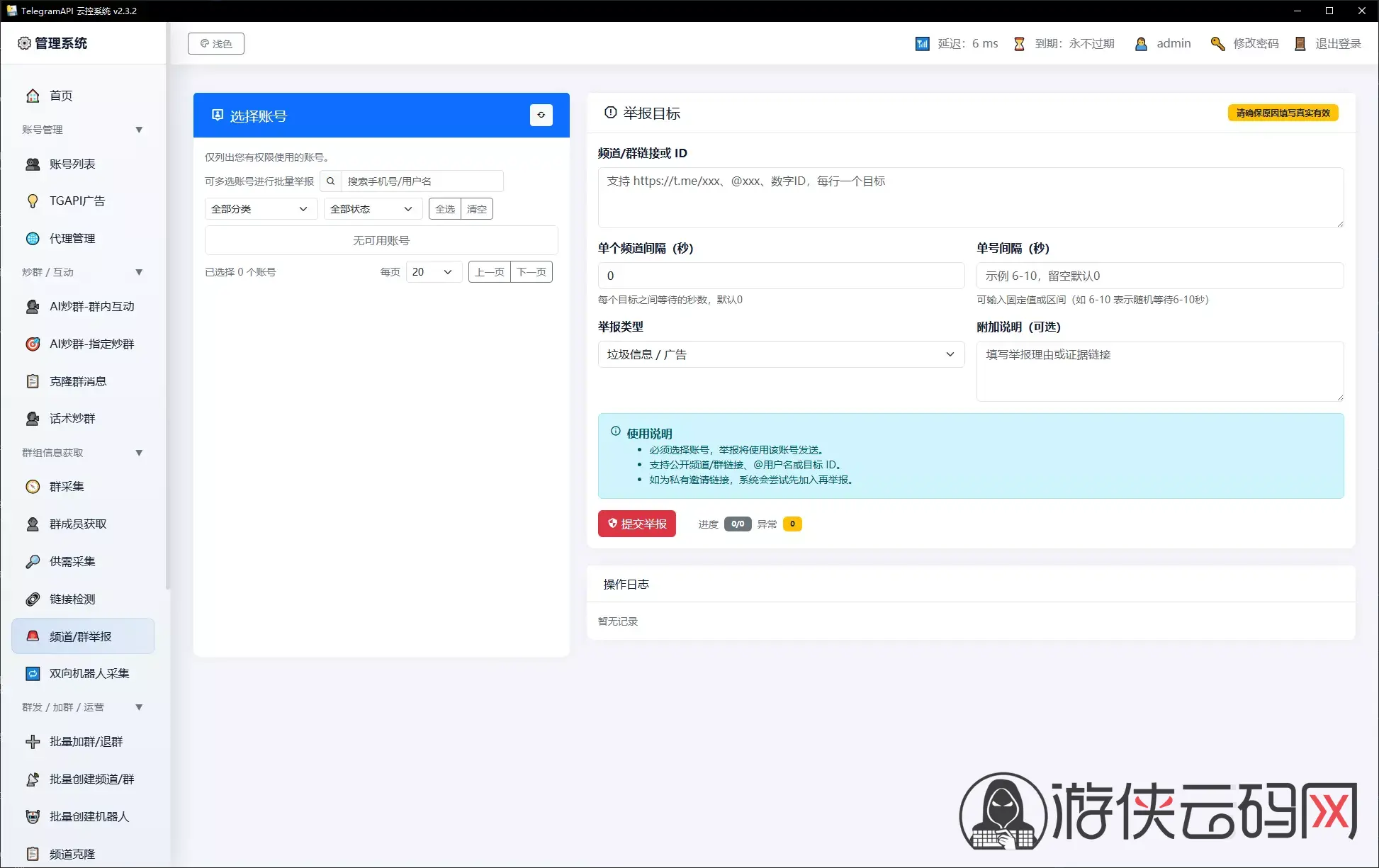The width and height of the screenshot is (1379, 868).
Task: Toggle the 浅色 theme button
Action: [x=216, y=43]
